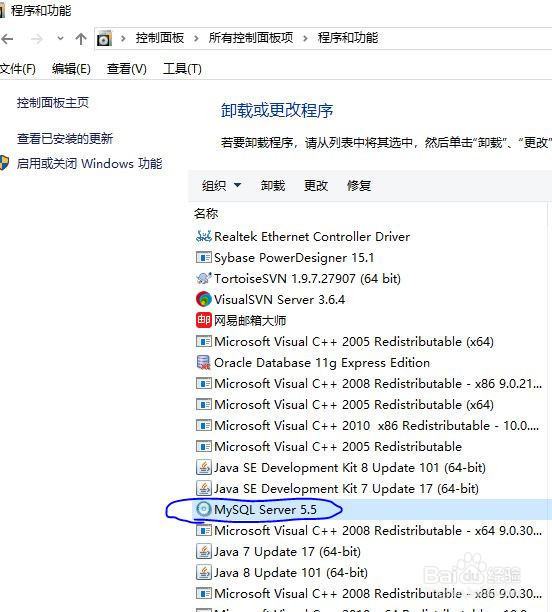
Task: Click the back navigation arrow
Action: click(7, 39)
